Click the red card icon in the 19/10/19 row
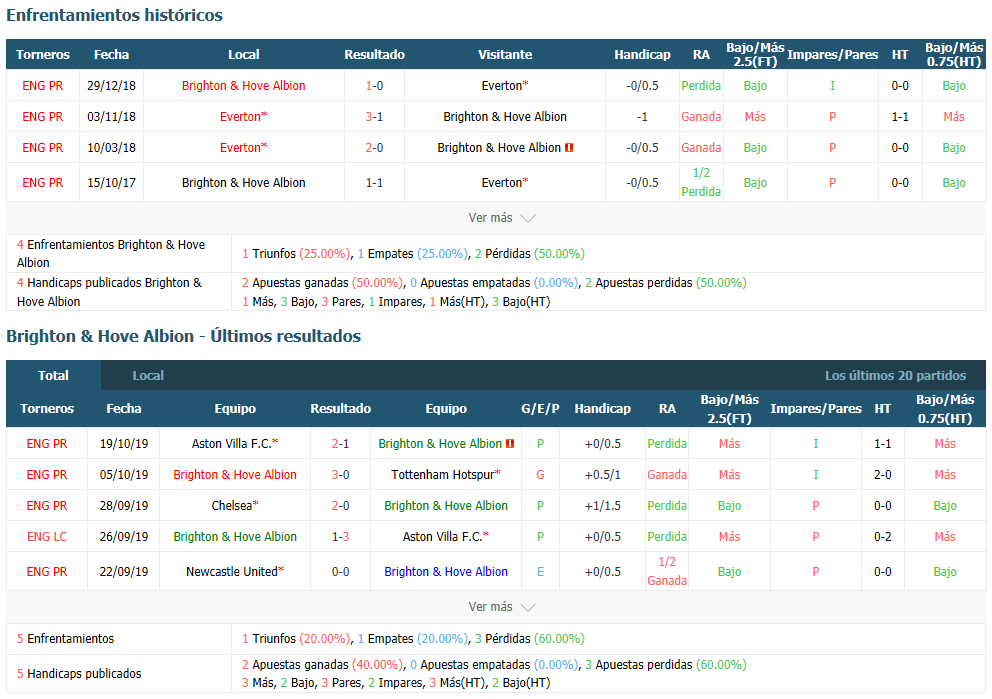The width and height of the screenshot is (992, 699). click(x=510, y=444)
